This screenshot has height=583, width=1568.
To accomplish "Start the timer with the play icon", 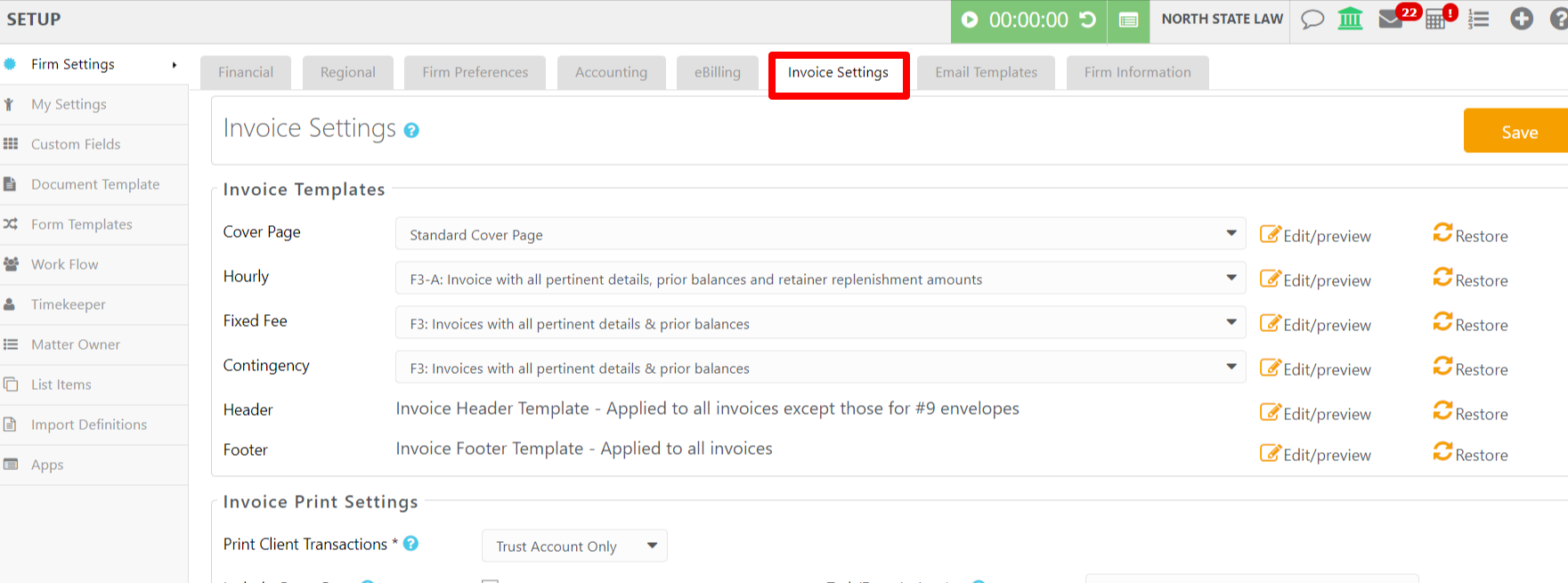I will point(970,20).
